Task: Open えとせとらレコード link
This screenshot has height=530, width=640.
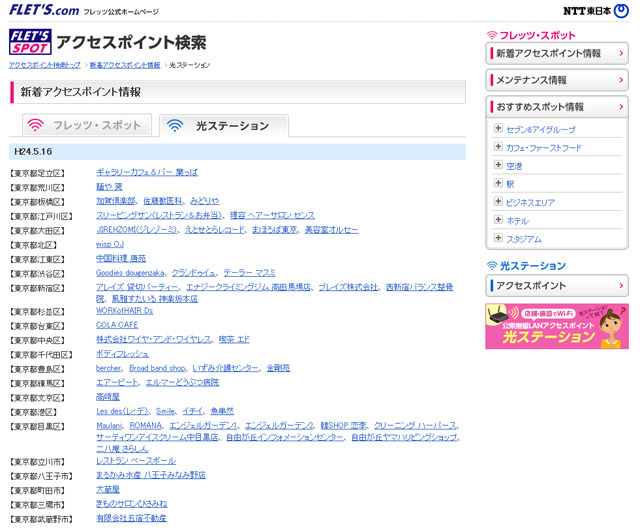Action: click(x=215, y=230)
